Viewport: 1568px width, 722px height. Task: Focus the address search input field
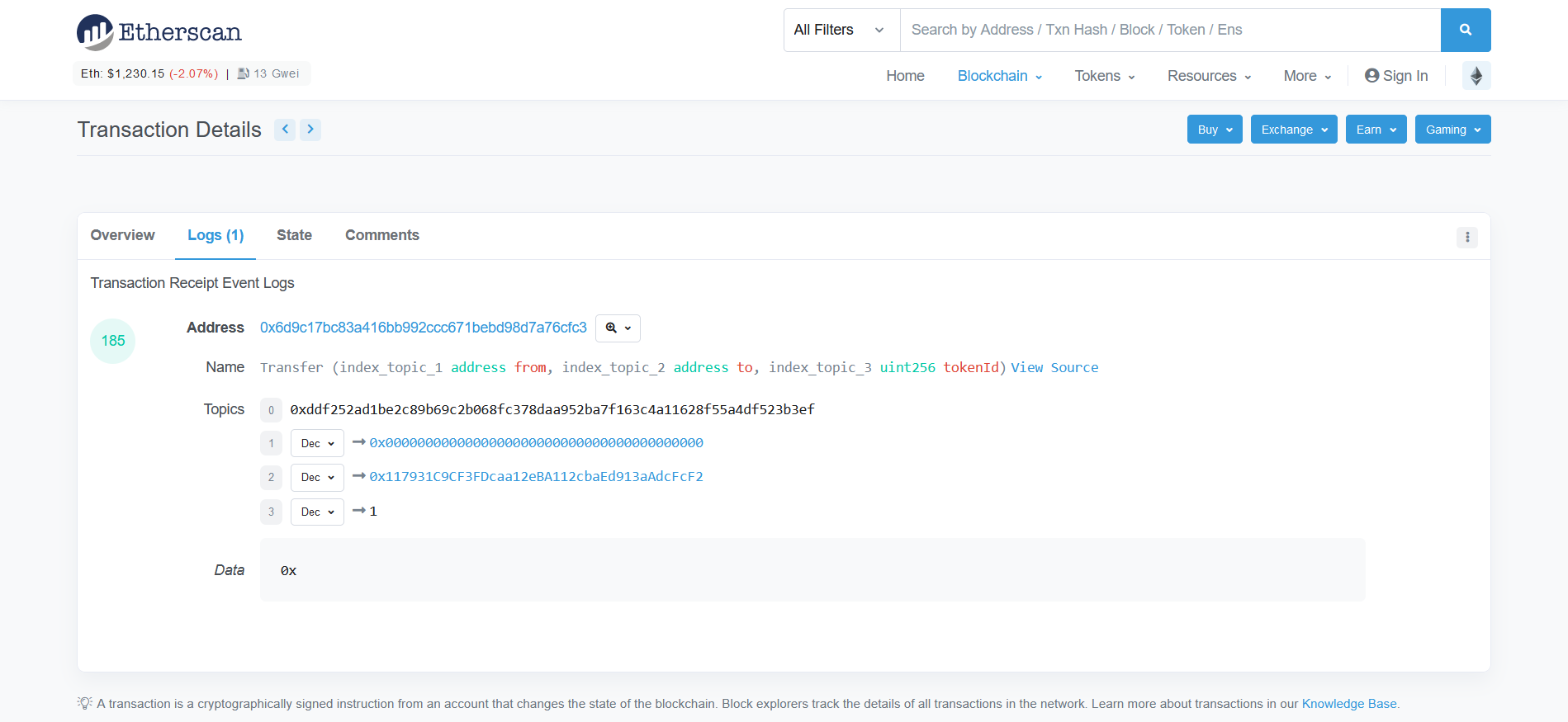point(1169,31)
